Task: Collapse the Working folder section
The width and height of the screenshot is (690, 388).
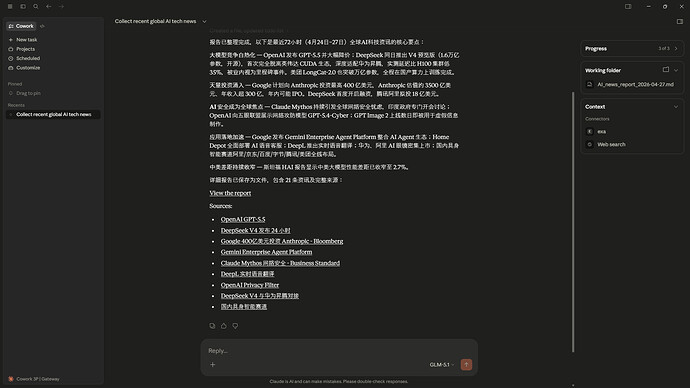Action: pyautogui.click(x=676, y=70)
